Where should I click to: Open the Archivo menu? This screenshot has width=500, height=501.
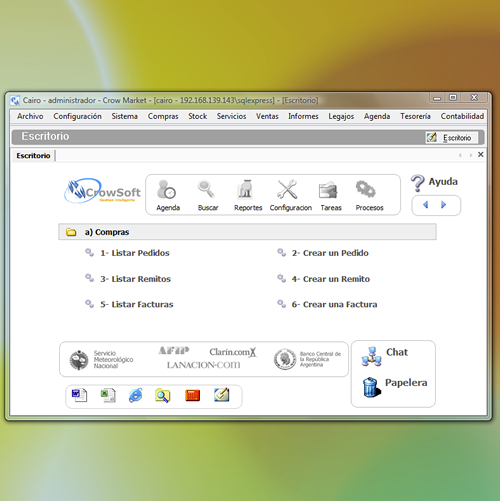[x=30, y=116]
